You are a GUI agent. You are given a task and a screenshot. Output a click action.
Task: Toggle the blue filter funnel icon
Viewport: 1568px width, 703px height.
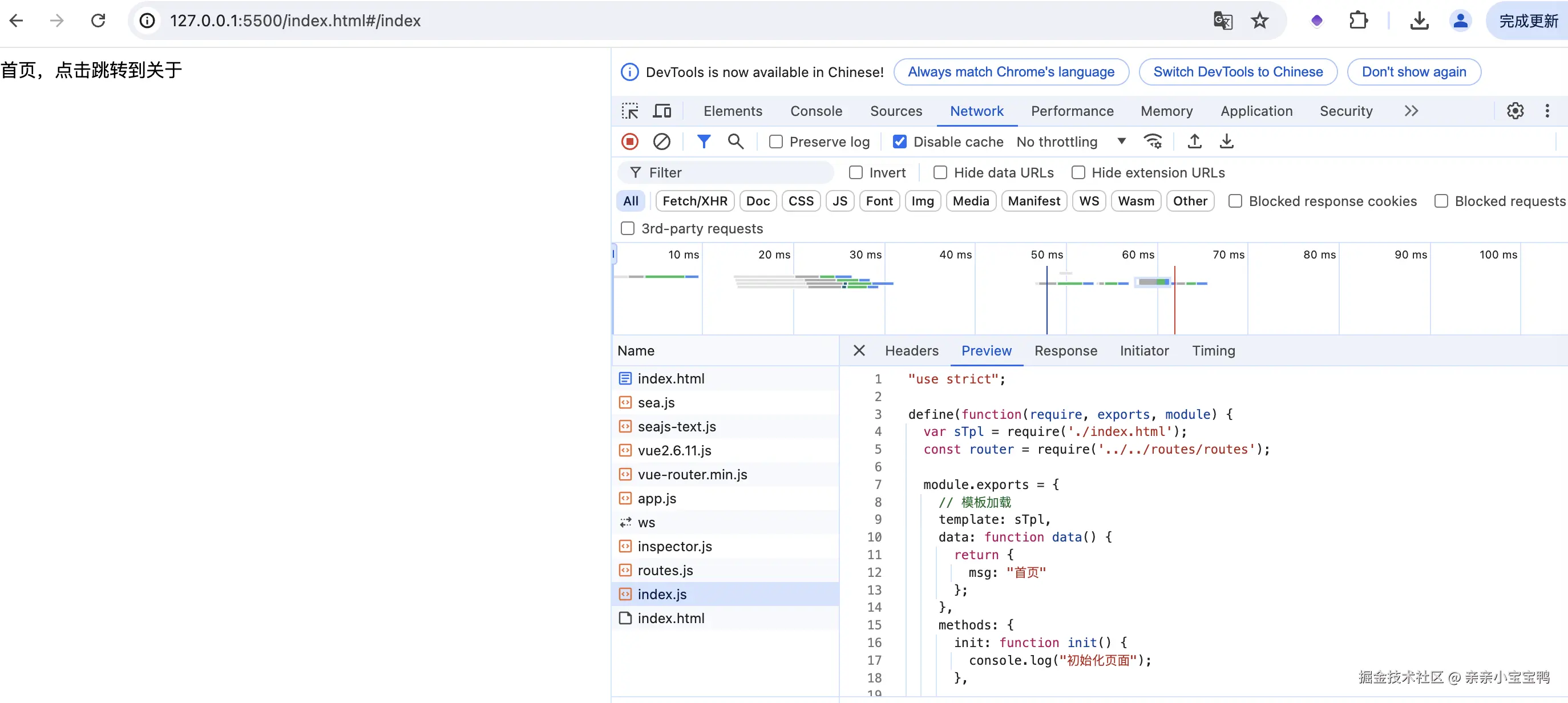[704, 142]
